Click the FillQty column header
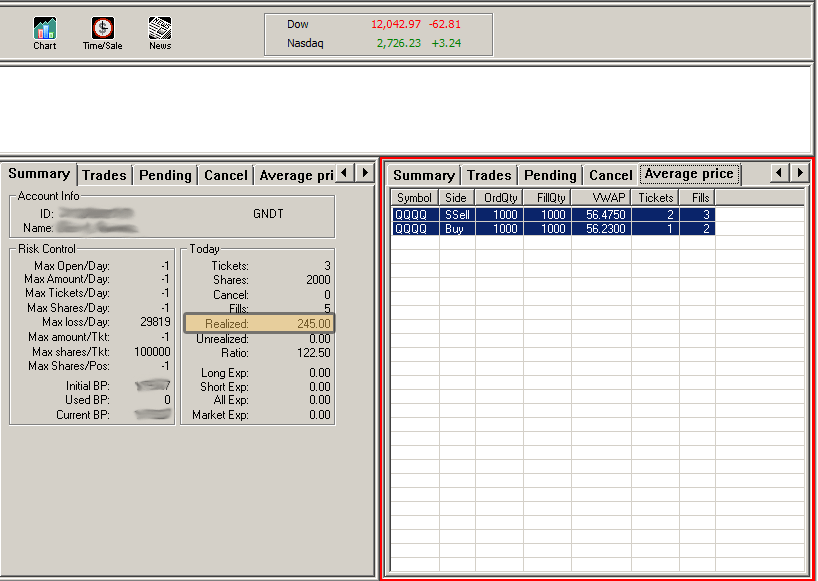The height and width of the screenshot is (581, 818). click(x=551, y=198)
